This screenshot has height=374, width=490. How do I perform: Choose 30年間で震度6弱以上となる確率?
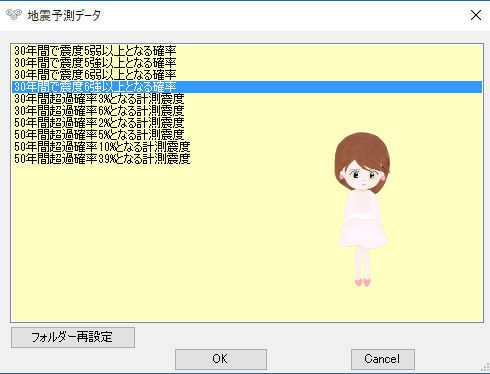247,75
